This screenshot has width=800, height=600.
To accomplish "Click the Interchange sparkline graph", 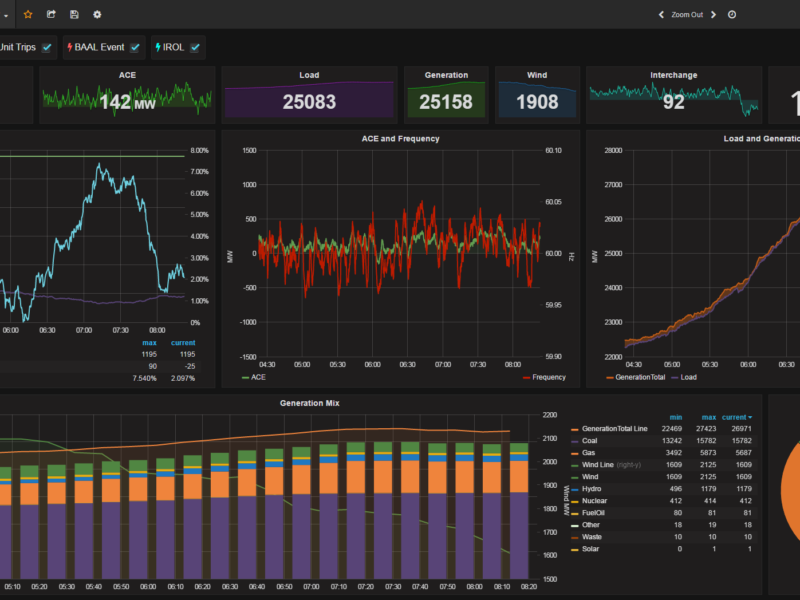I will coord(673,99).
